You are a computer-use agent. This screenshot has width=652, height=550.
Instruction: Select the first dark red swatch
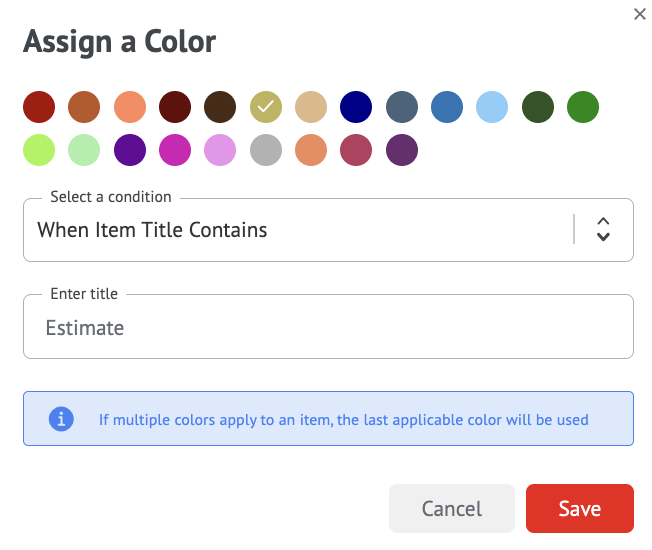click(39, 106)
